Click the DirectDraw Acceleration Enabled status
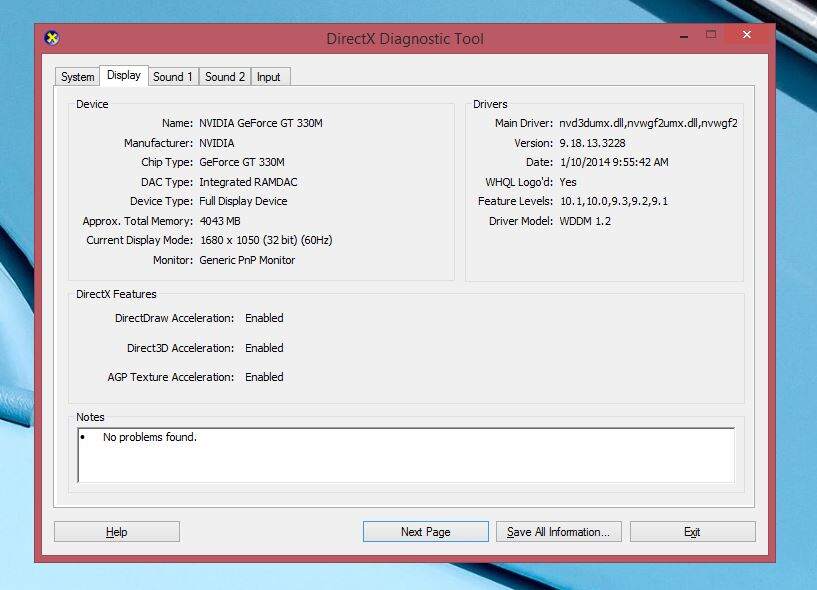The height and width of the screenshot is (590, 817). click(x=264, y=318)
